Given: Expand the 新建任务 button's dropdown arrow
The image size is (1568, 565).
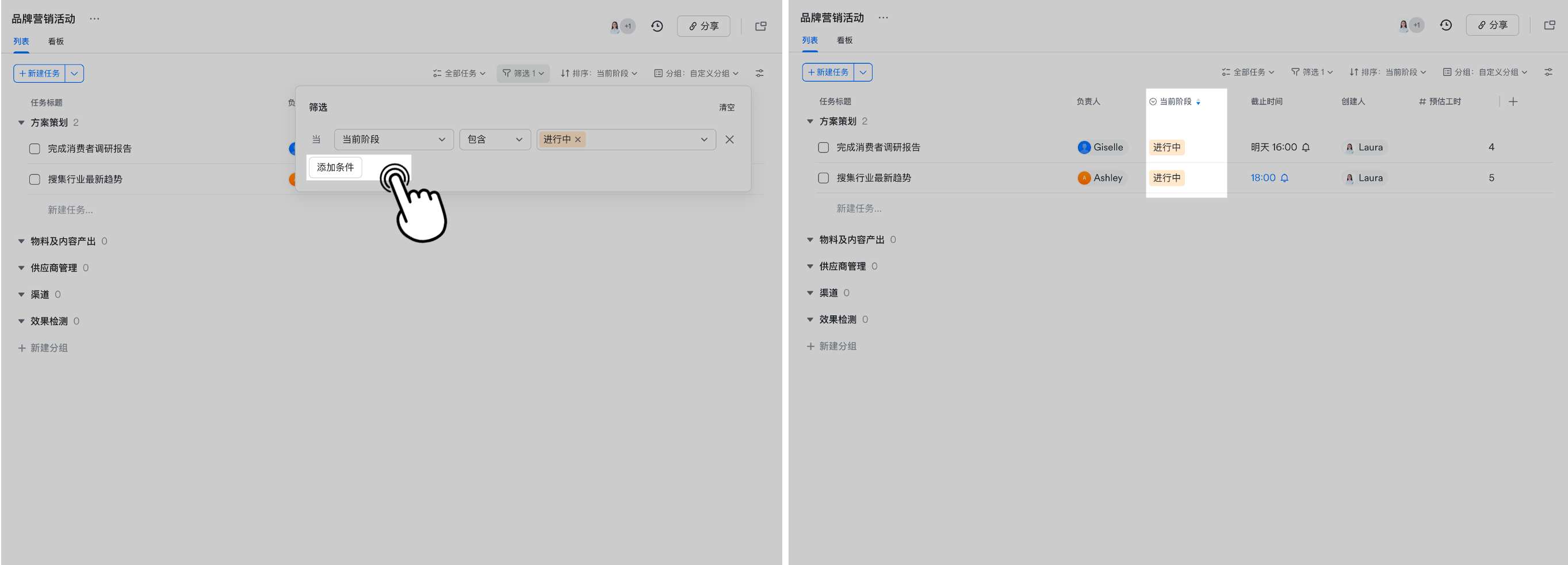Looking at the screenshot, I should click(x=74, y=73).
